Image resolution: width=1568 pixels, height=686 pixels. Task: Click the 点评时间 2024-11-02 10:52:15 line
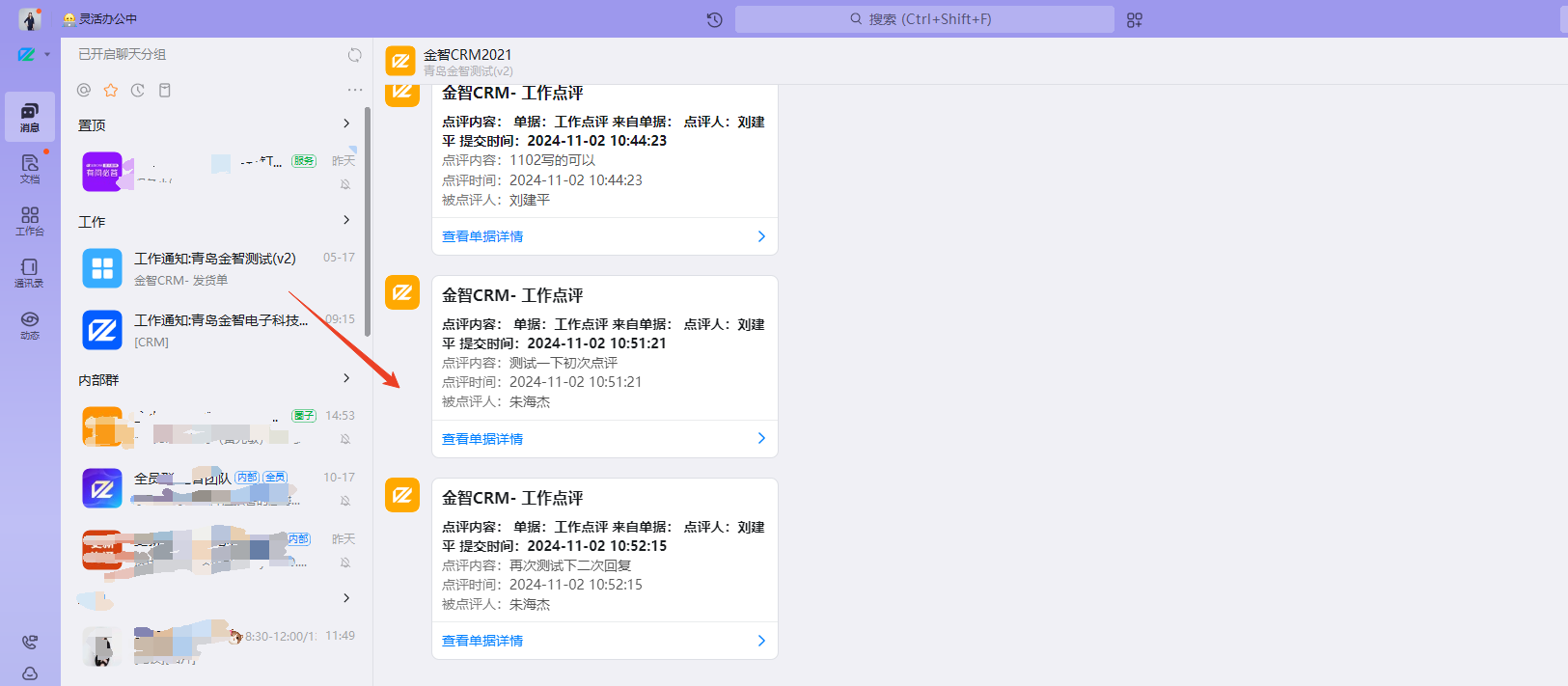click(x=542, y=585)
